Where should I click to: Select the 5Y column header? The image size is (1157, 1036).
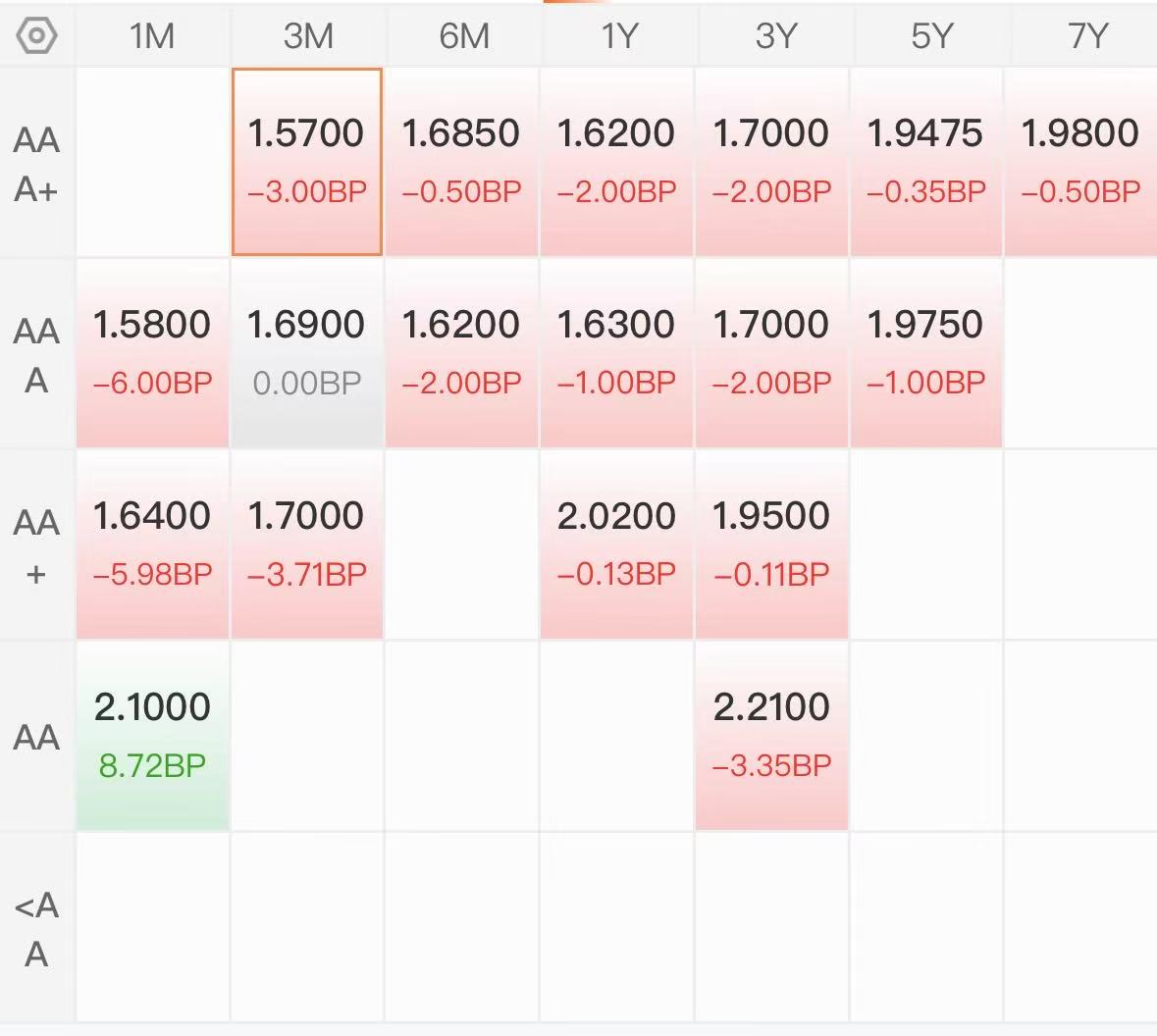(931, 35)
